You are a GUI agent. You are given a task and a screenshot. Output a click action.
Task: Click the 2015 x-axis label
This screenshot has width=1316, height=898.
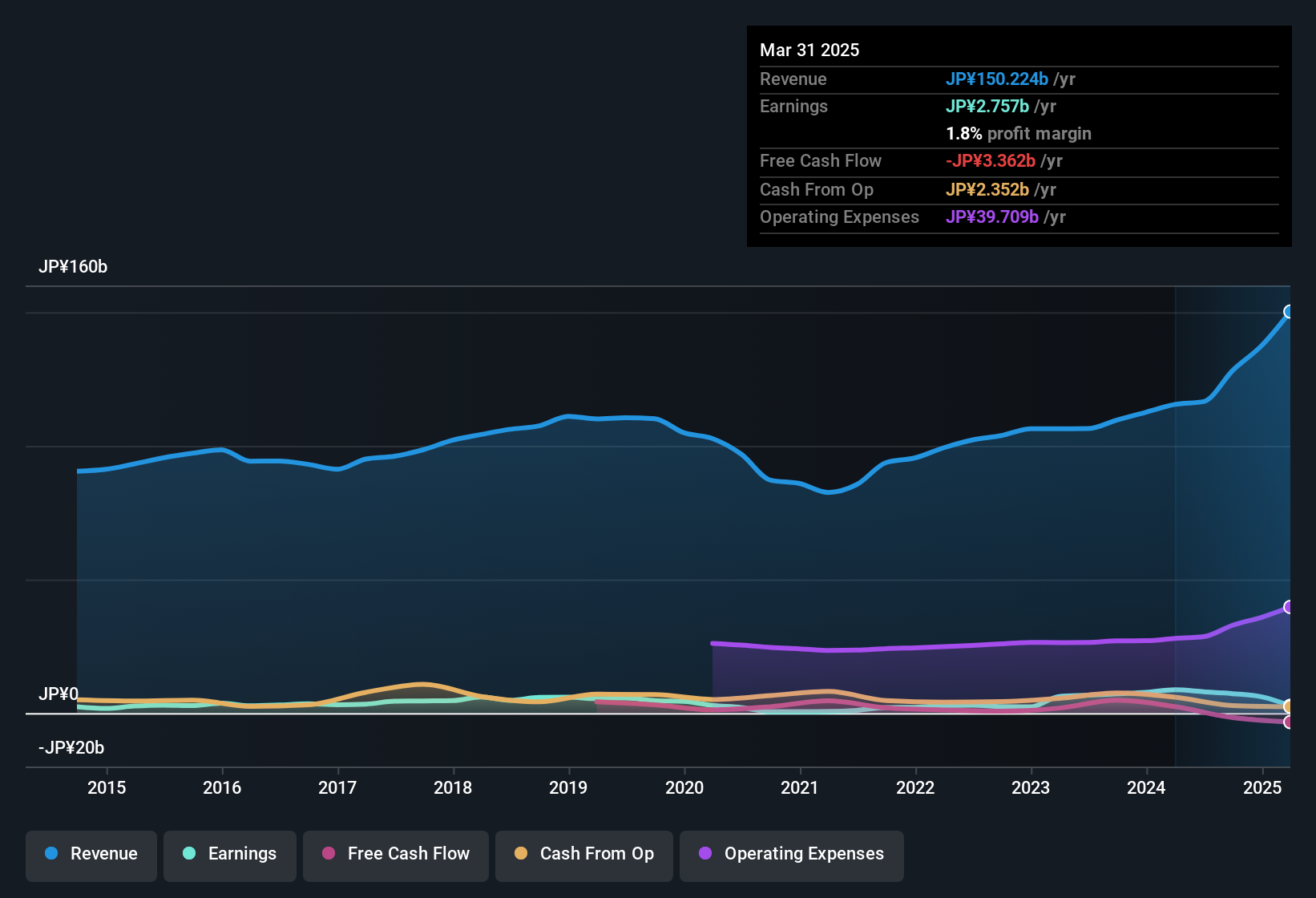click(x=107, y=787)
